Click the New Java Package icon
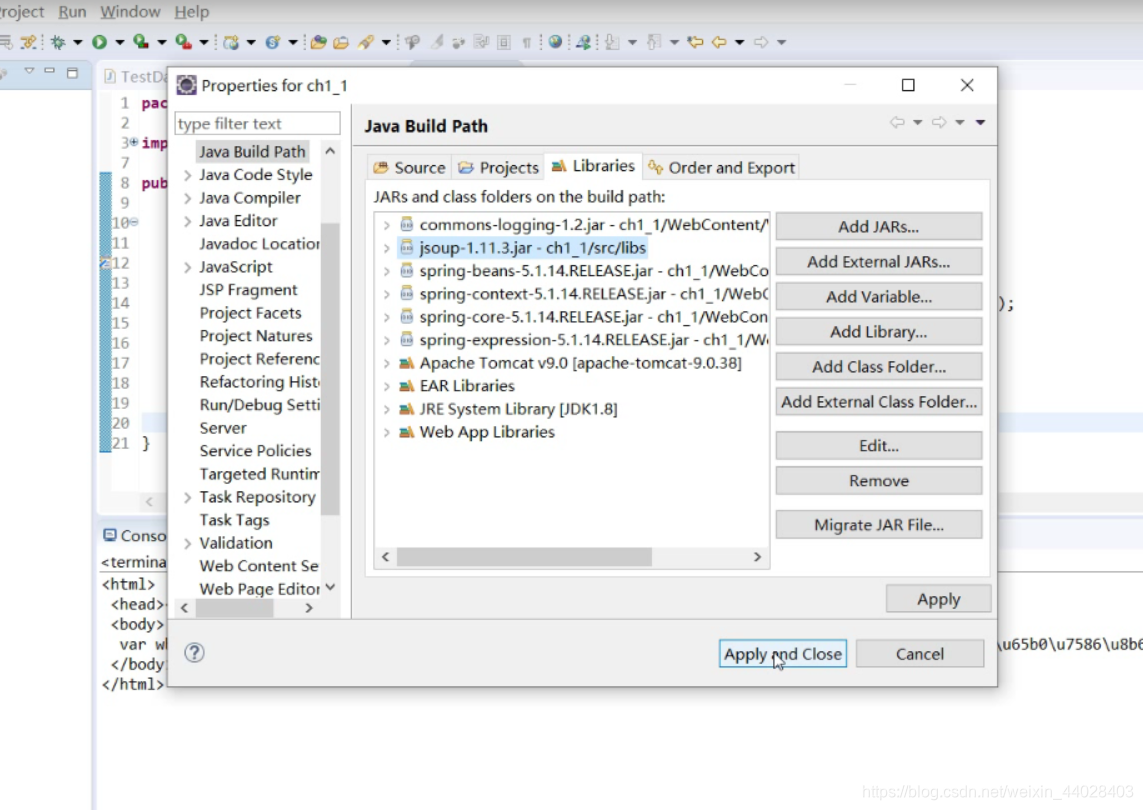1143x810 pixels. [231, 42]
